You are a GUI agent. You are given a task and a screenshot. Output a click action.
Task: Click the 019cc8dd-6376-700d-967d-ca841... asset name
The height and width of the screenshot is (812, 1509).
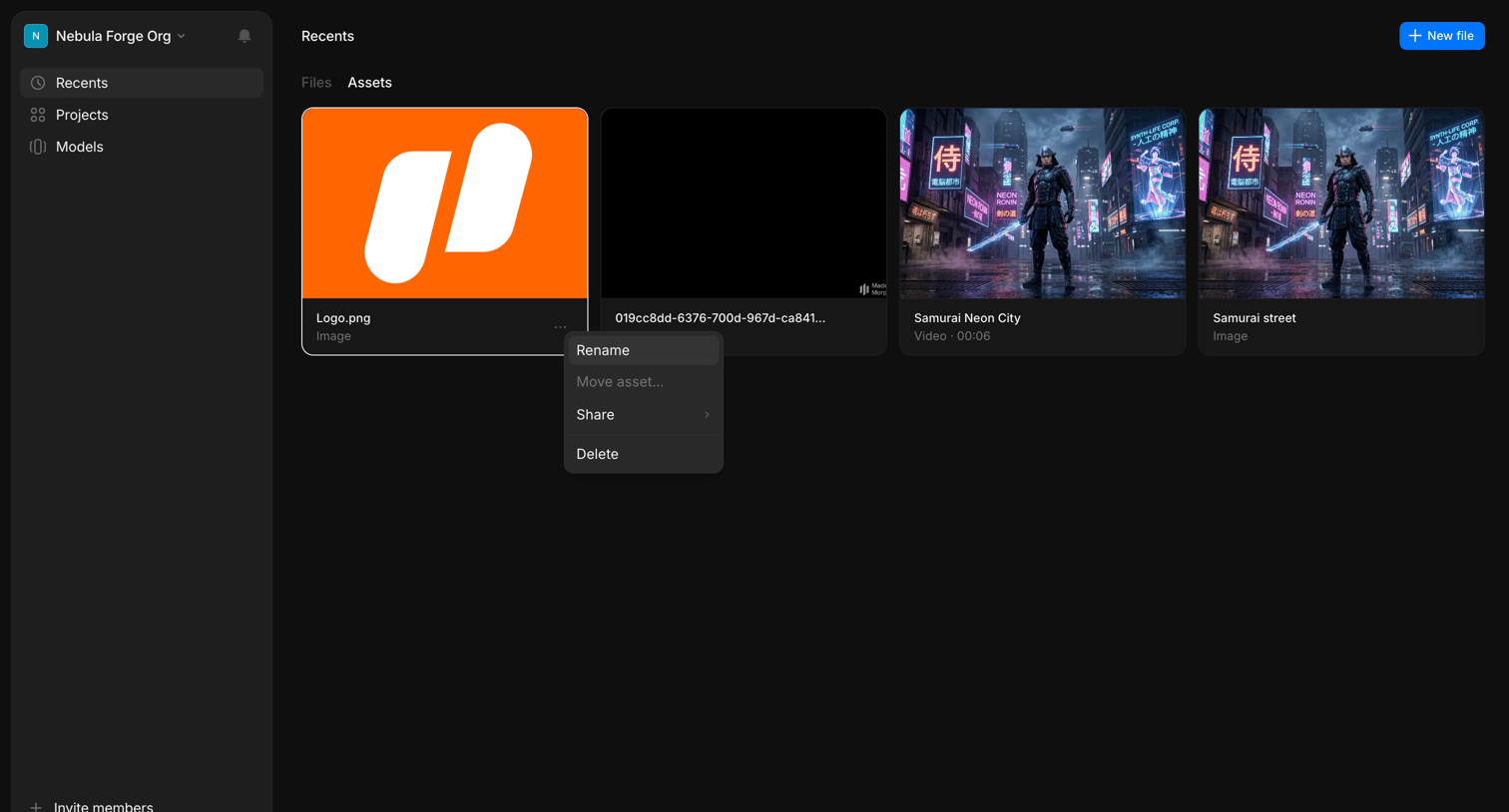721,318
